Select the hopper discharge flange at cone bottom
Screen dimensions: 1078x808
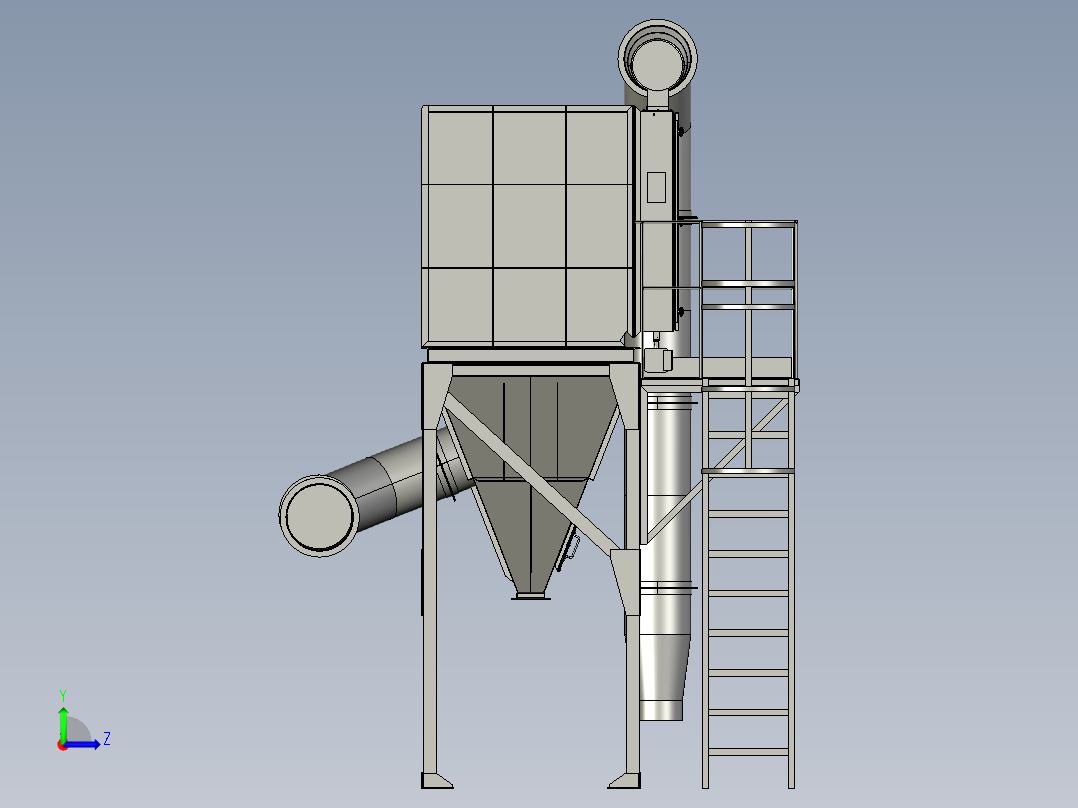coord(531,596)
